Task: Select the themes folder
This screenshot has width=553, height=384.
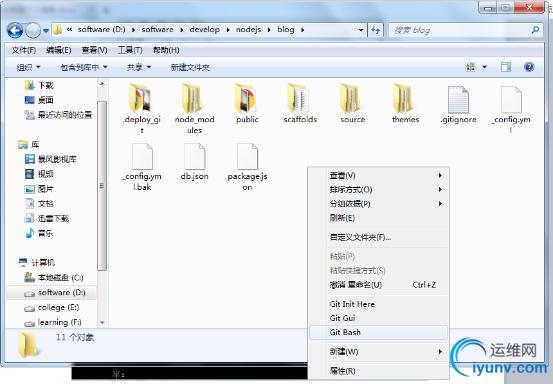Action: pos(406,104)
